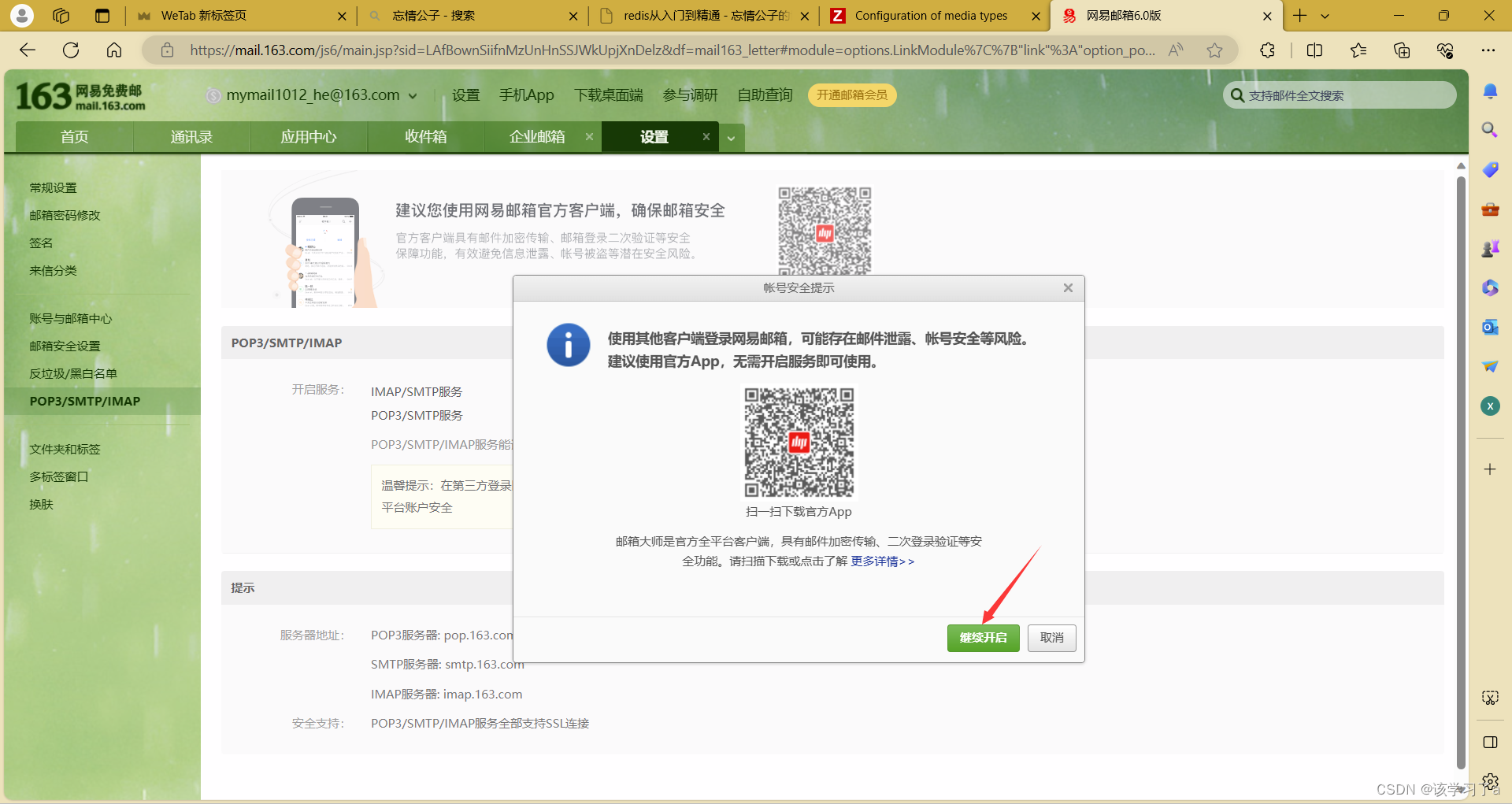Go to the browser home icon

pyautogui.click(x=114, y=50)
